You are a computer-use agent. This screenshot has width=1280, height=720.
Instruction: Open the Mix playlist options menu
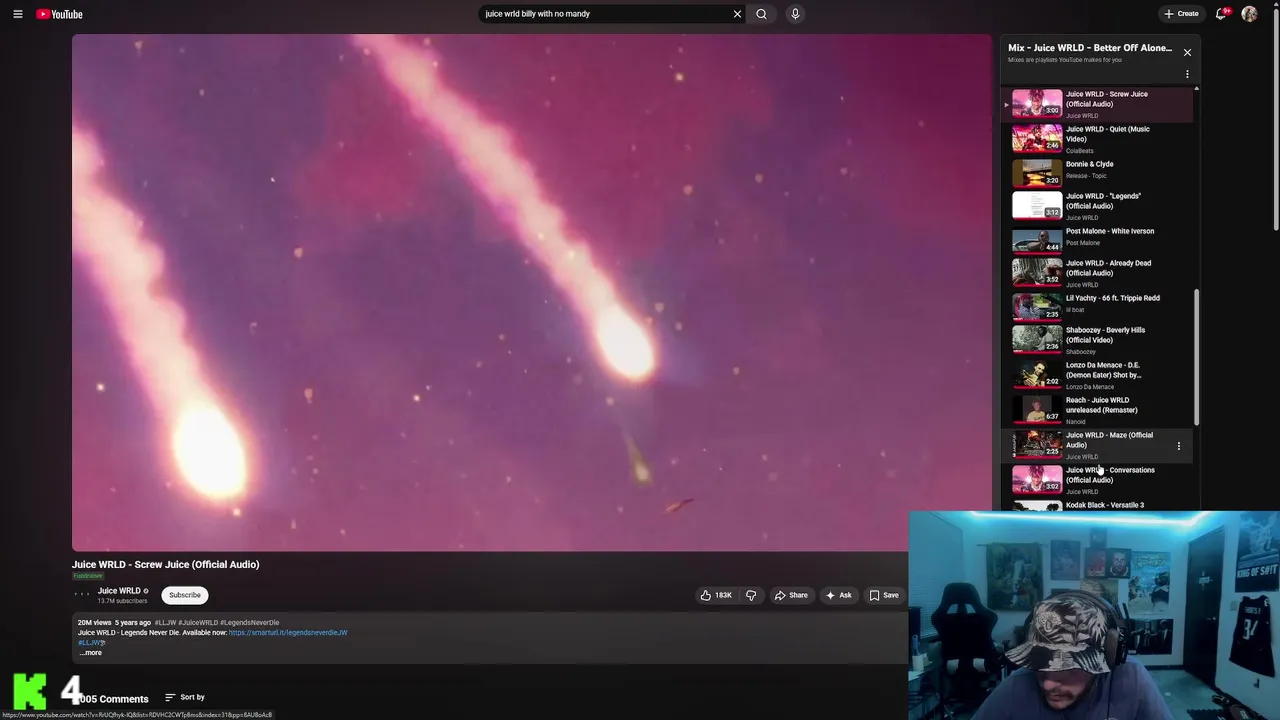click(1187, 74)
